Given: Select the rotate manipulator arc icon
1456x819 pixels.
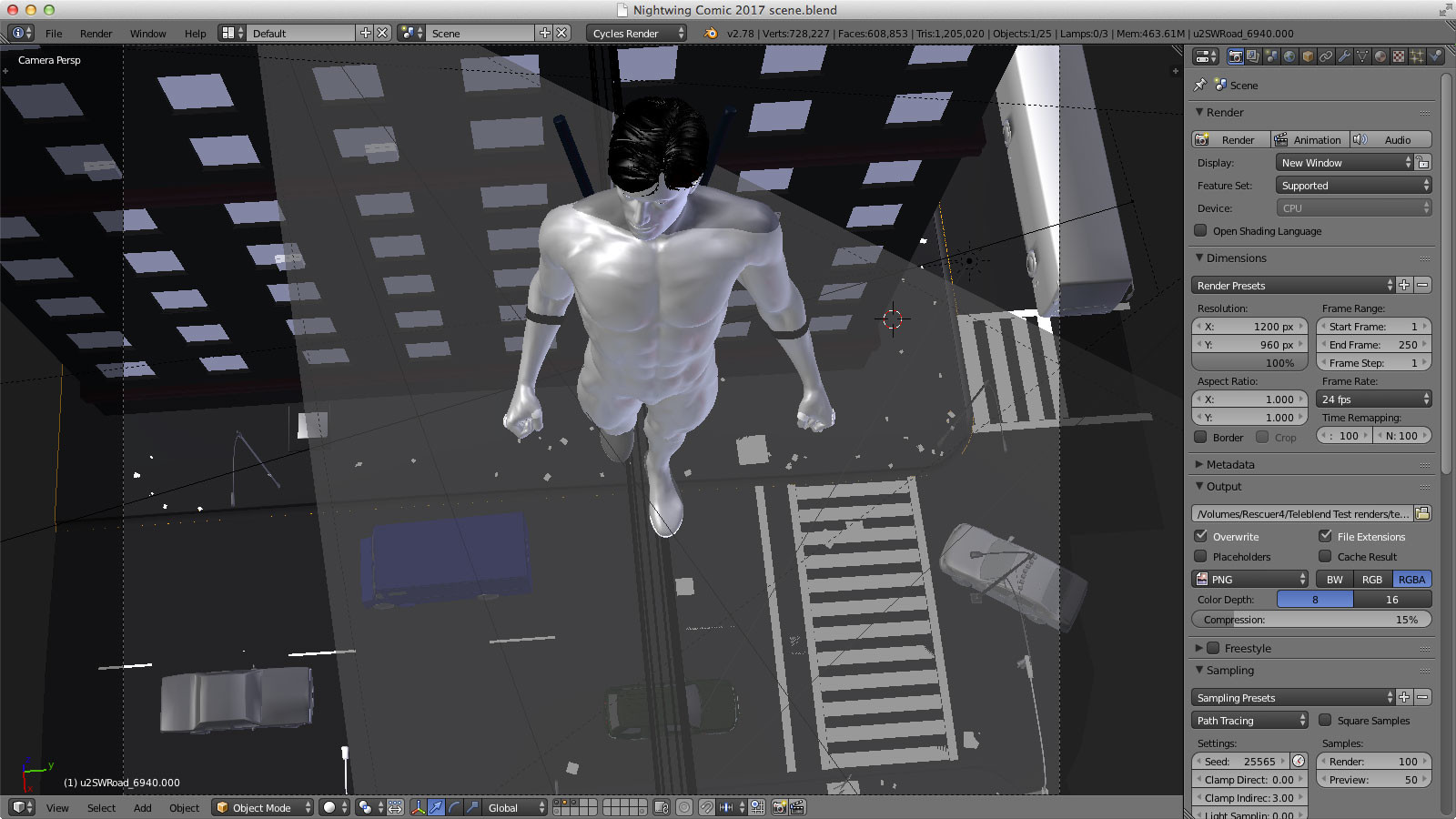Looking at the screenshot, I should pyautogui.click(x=454, y=807).
